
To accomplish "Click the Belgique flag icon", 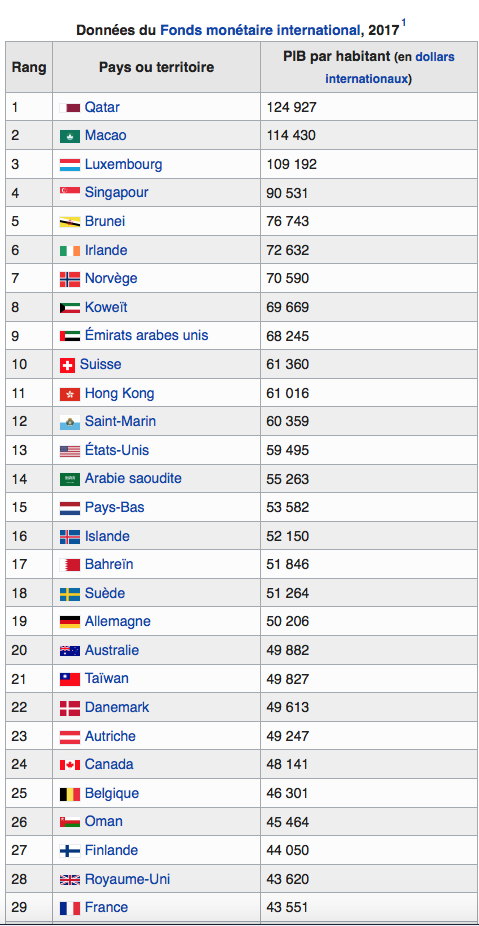I will coord(70,794).
